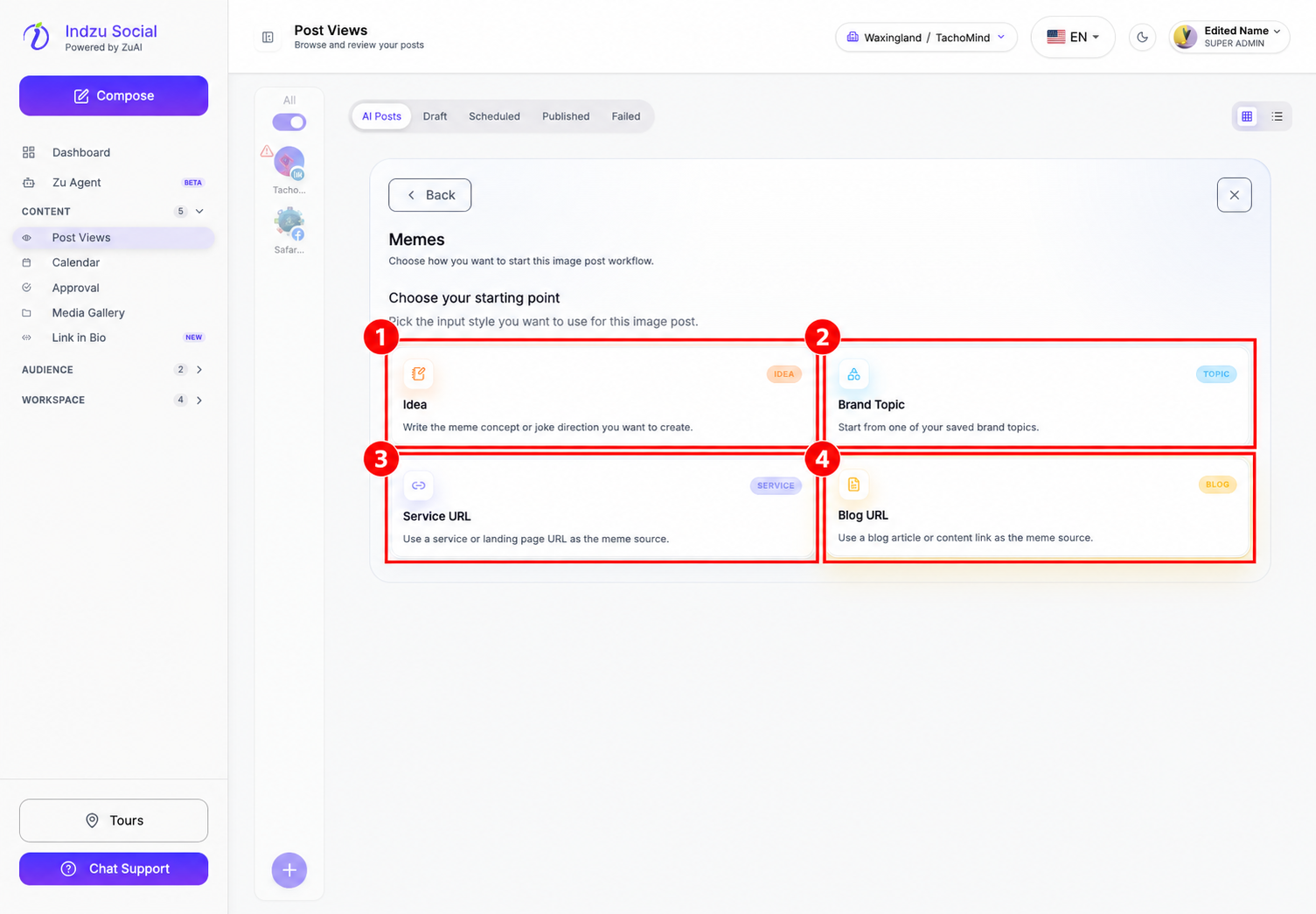Toggle the All accounts switch
This screenshot has width=1316, height=914.
tap(289, 122)
